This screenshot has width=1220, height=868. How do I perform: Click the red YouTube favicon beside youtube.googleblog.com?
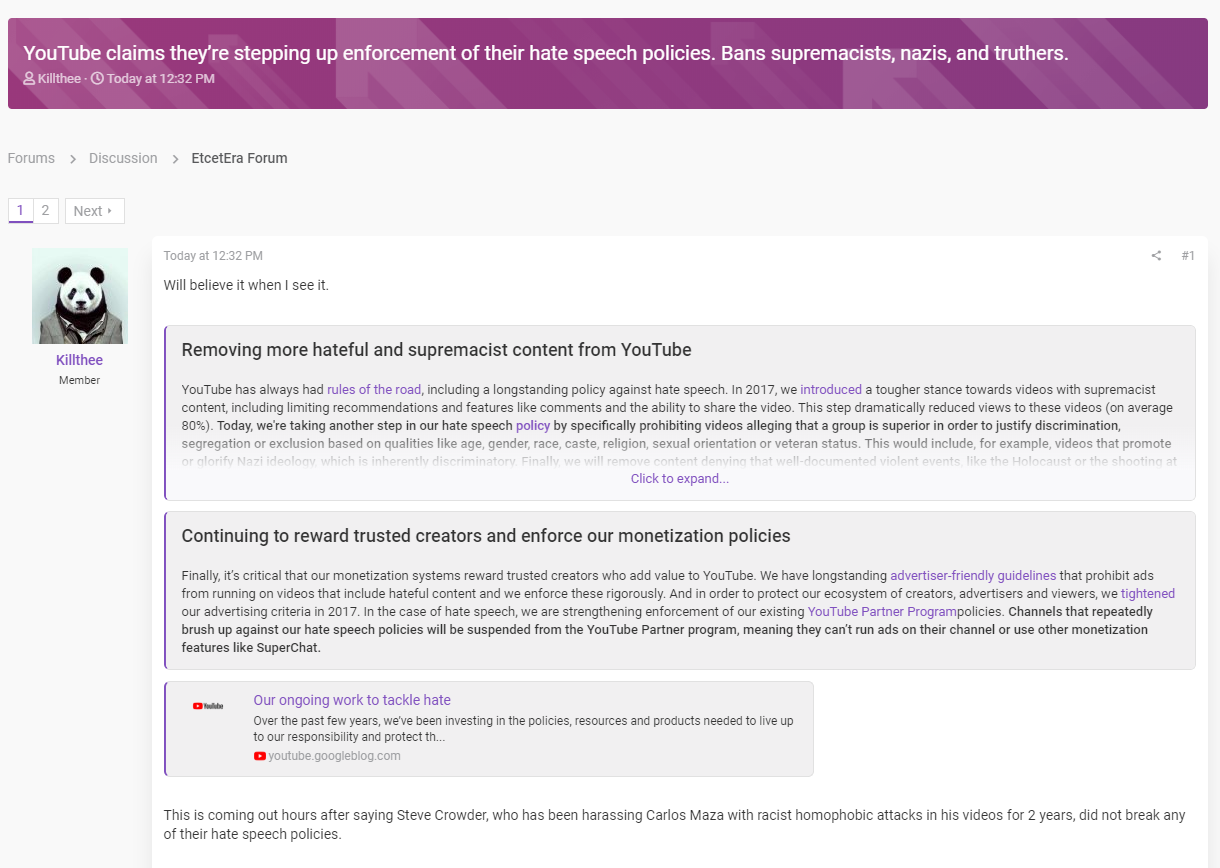(260, 756)
